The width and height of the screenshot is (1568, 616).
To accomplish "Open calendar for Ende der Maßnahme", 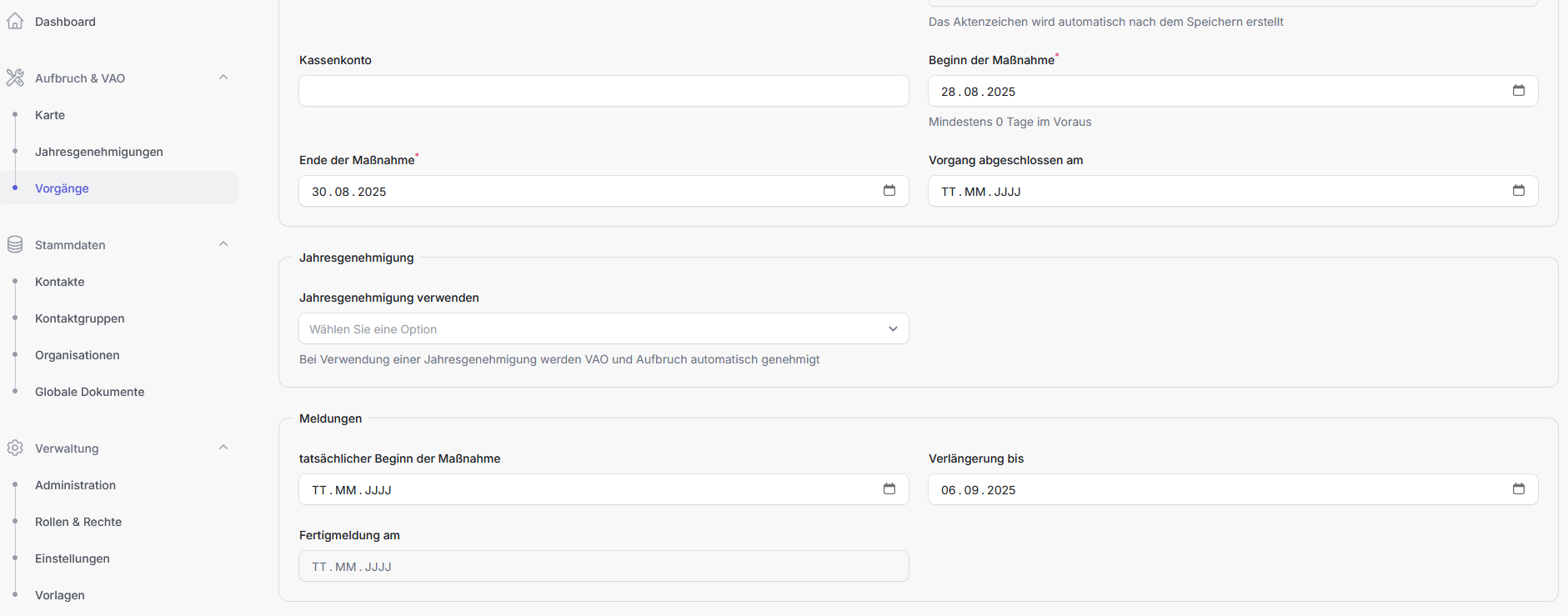I will click(889, 191).
